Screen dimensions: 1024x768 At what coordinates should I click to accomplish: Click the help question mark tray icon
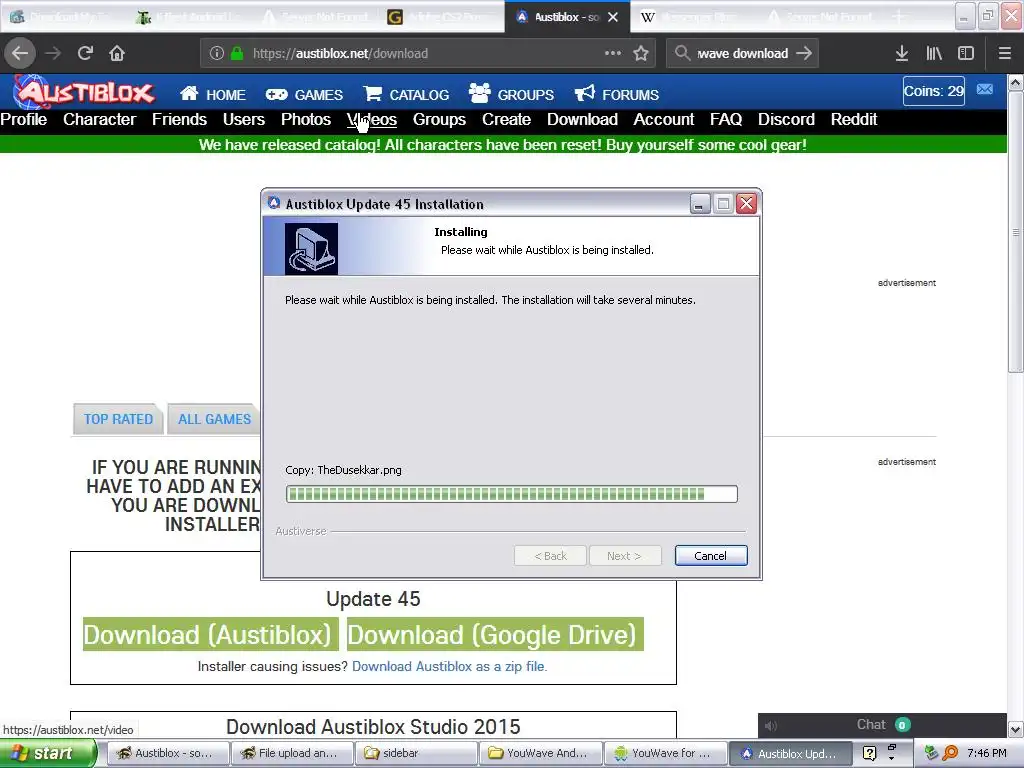pos(870,753)
